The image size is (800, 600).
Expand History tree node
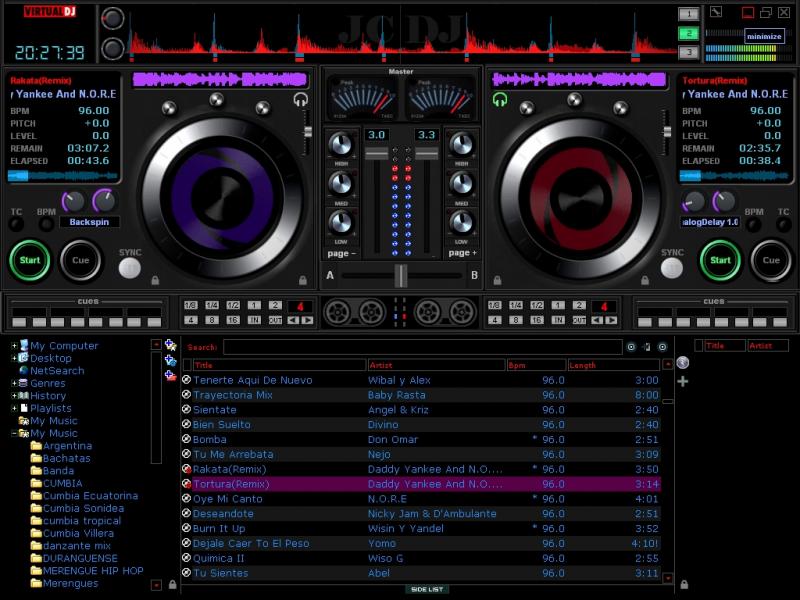click(x=14, y=395)
